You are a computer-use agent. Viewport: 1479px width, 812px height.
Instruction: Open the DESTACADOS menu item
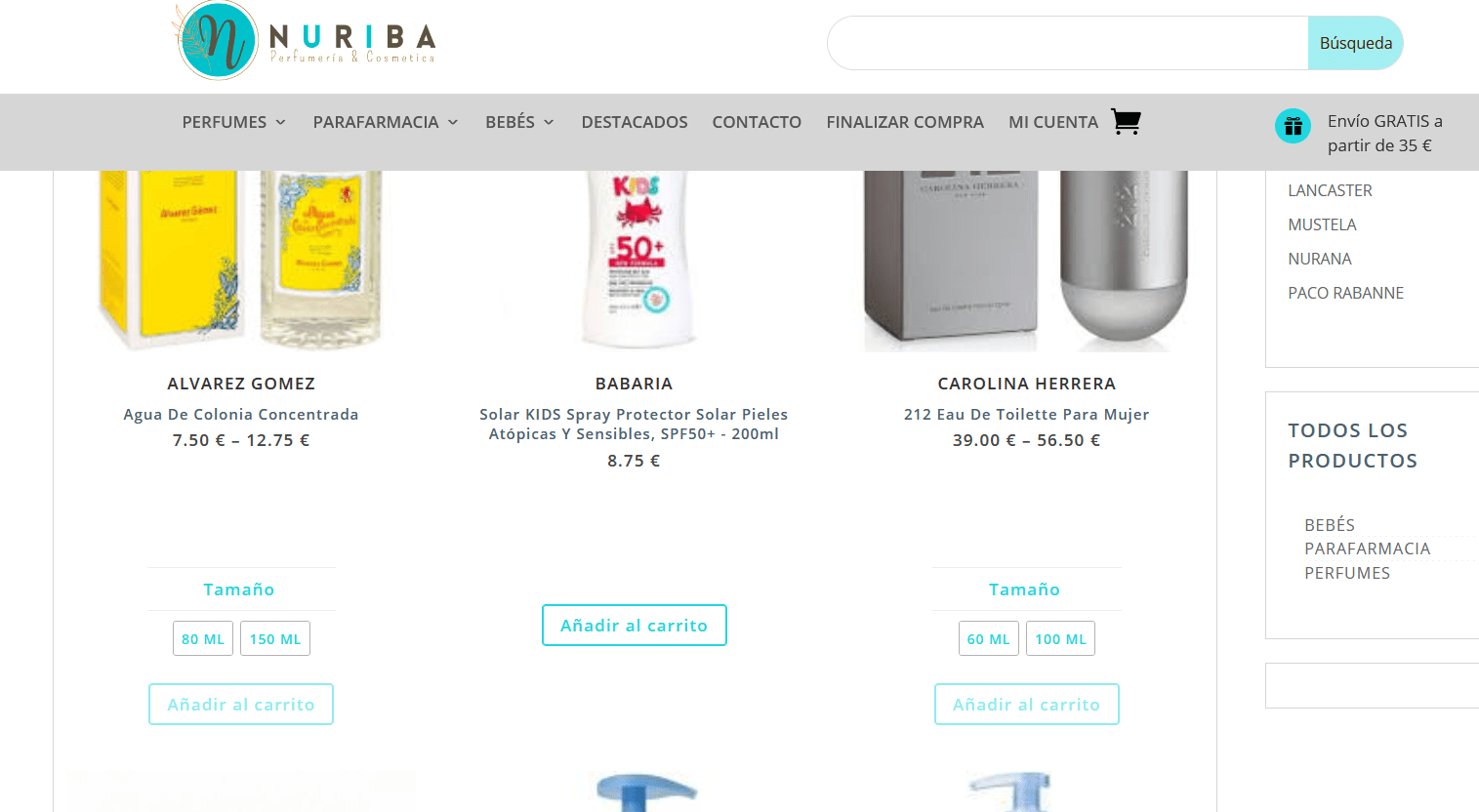(x=635, y=122)
